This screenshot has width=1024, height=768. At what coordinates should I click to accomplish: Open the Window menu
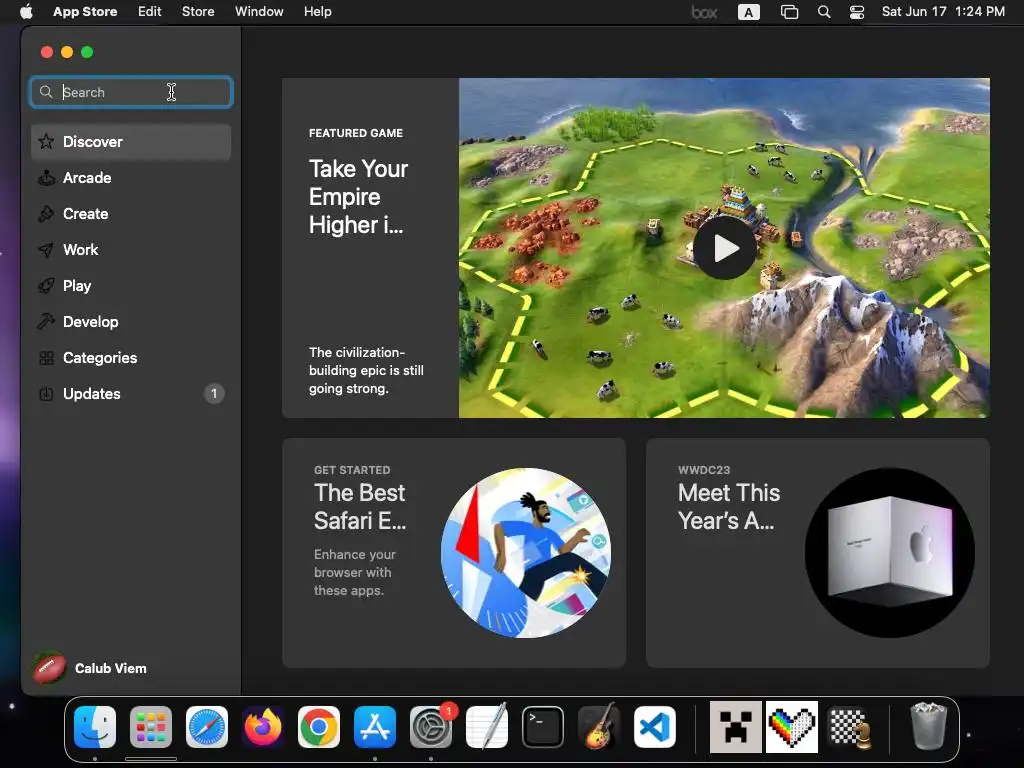(x=259, y=12)
